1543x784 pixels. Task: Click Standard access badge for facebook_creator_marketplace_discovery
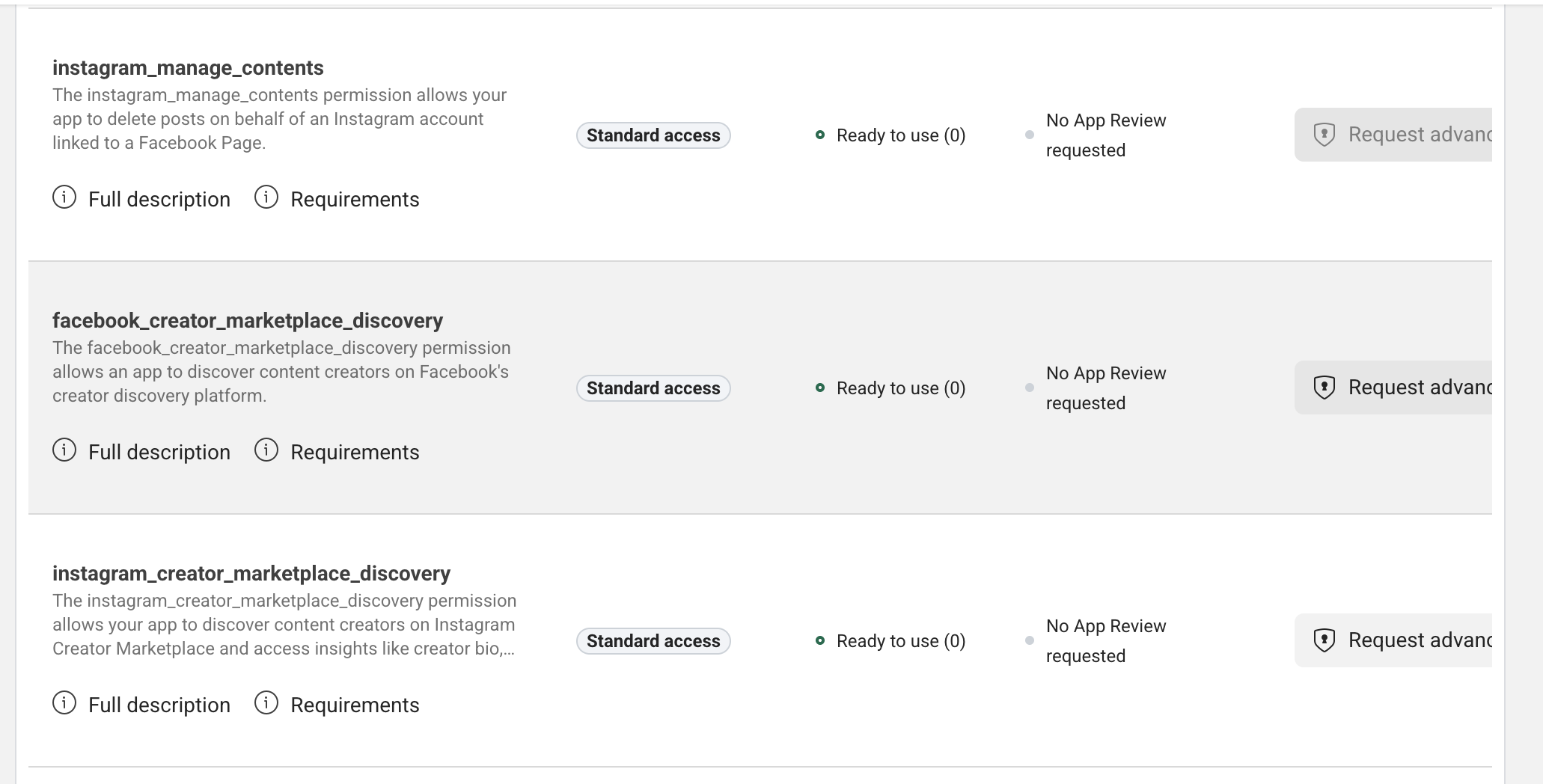[653, 388]
